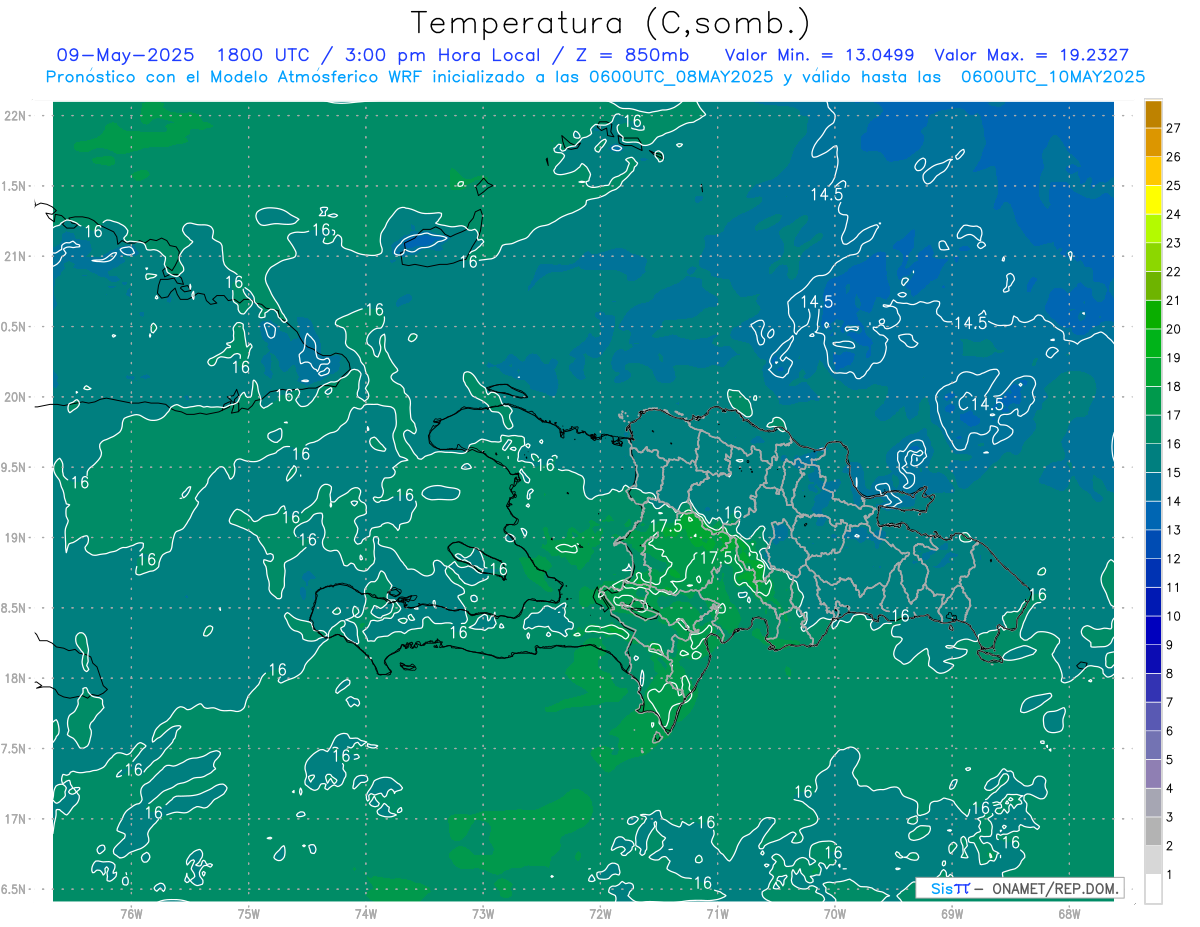Click the 'ONAMET/REP.DOM.' credit label
Screen dimensions: 1200x927
coord(1054,888)
